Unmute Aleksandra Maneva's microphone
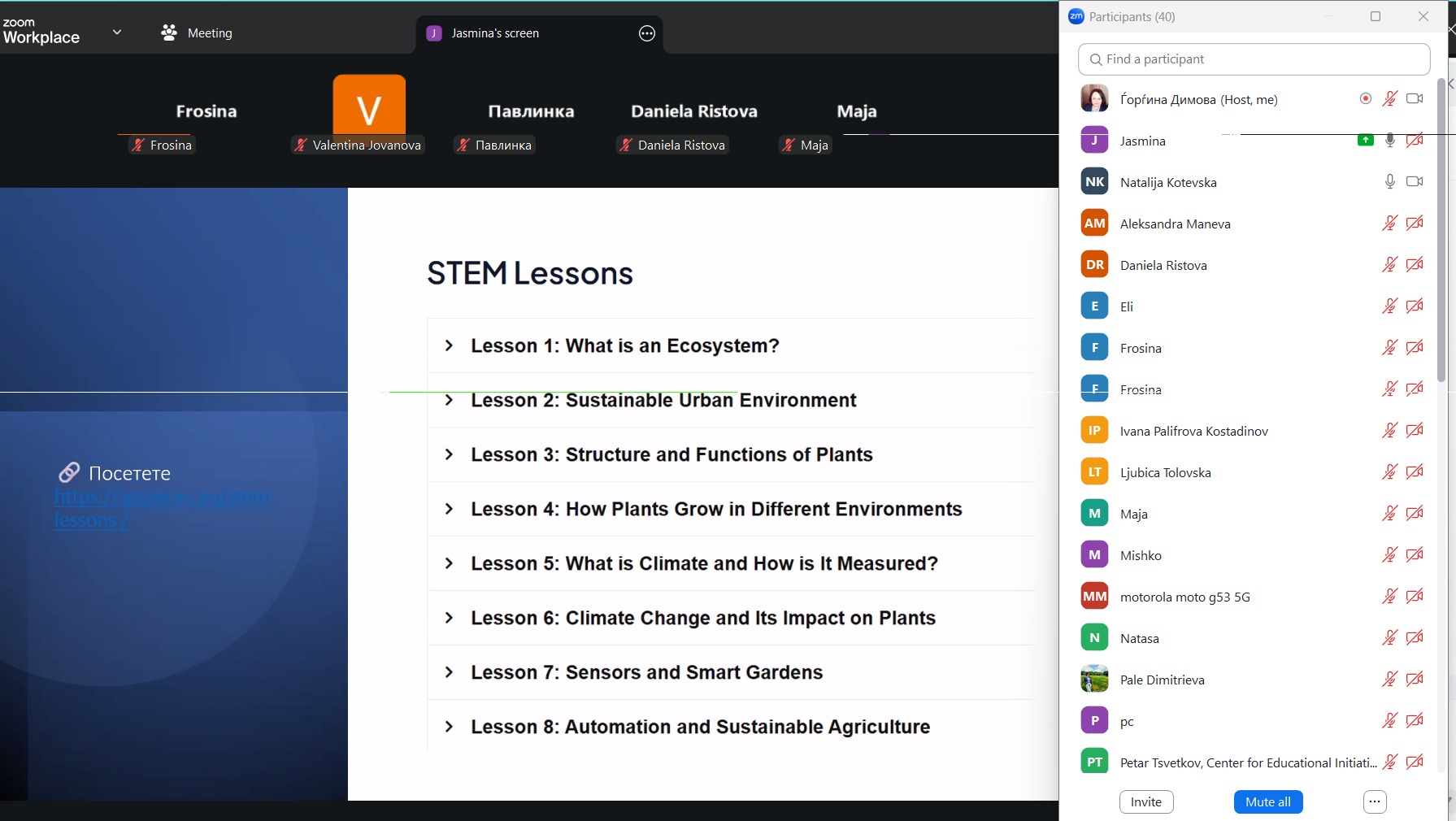The image size is (1456, 821). click(1389, 224)
